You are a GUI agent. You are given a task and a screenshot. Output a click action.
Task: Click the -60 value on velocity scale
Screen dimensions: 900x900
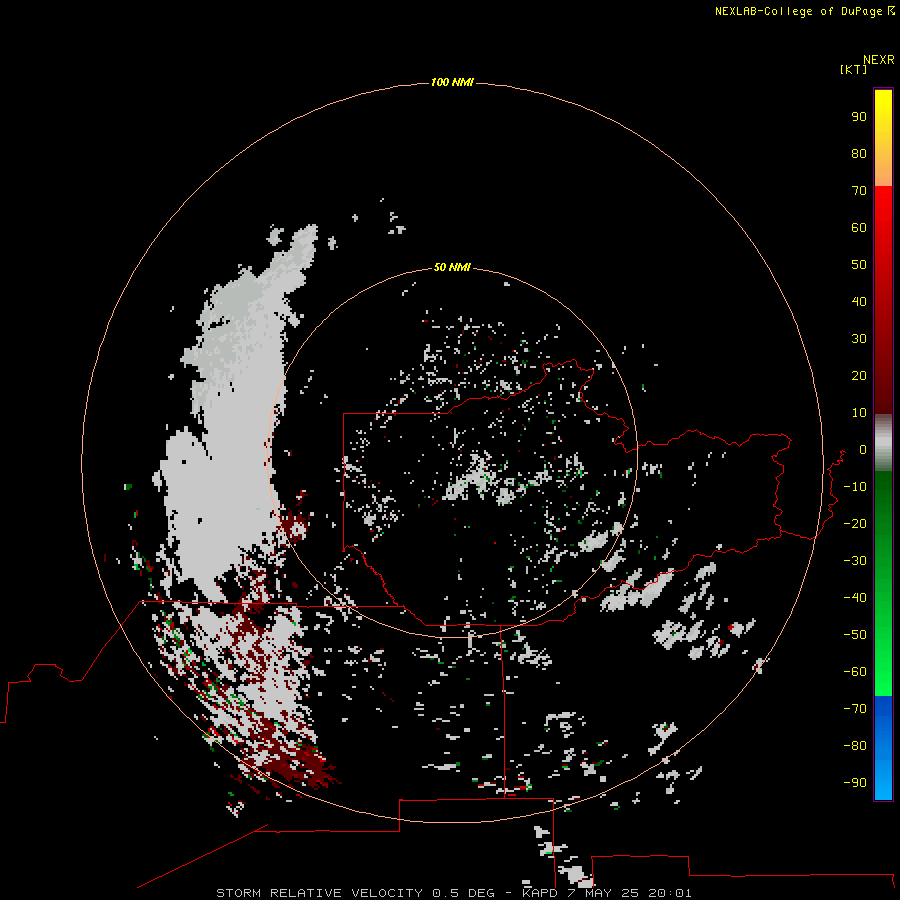click(x=855, y=672)
